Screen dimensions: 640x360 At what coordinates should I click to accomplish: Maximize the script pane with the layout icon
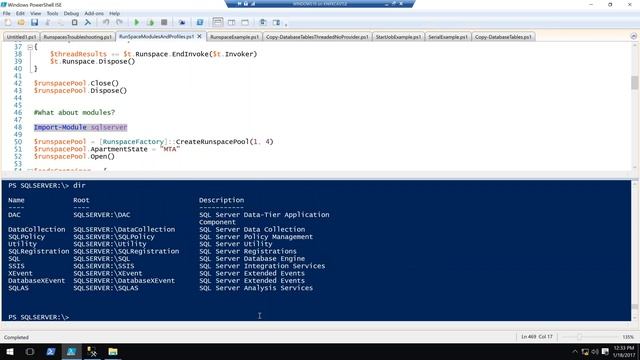[245, 22]
